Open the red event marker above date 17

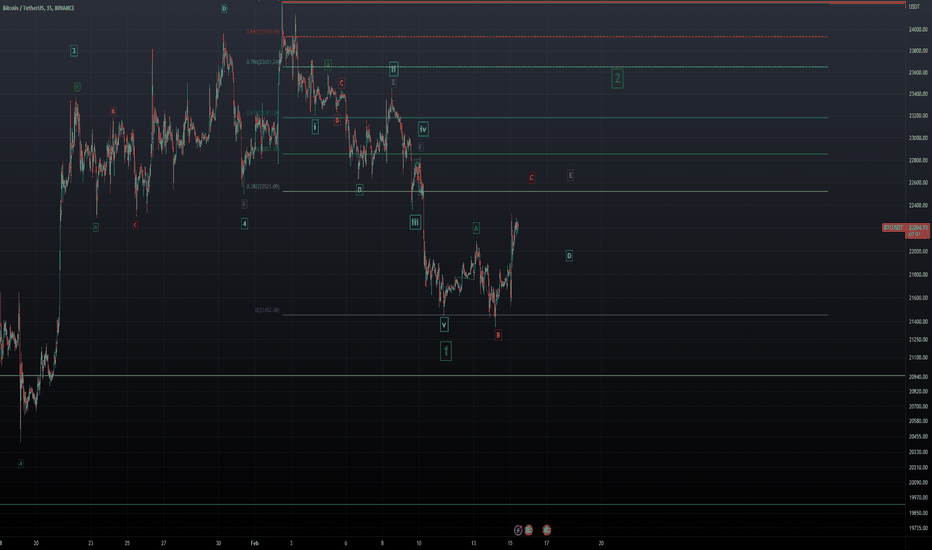(546, 530)
